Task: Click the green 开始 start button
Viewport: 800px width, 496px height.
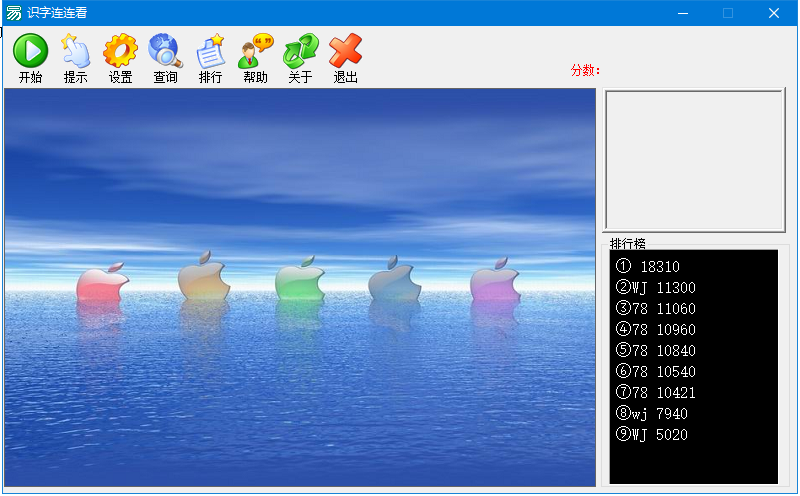Action: pos(30,58)
